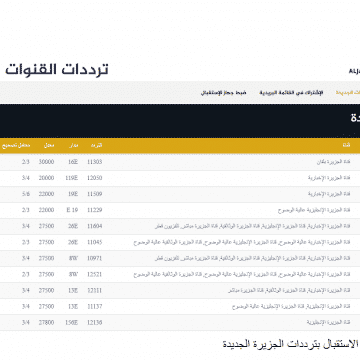Select the frequency cell 11229

pyautogui.click(x=95, y=210)
